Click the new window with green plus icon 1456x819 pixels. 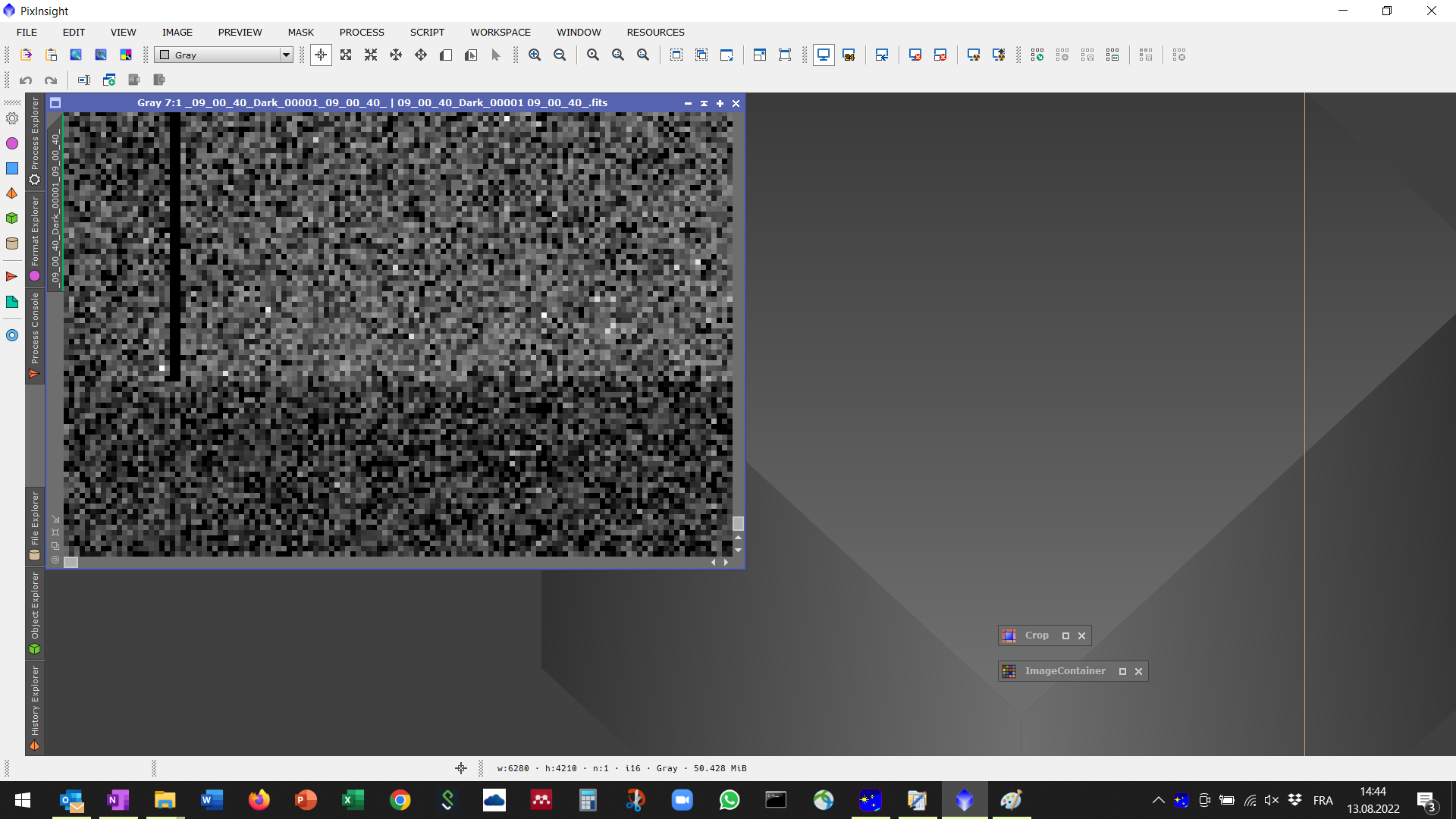pyautogui.click(x=109, y=80)
